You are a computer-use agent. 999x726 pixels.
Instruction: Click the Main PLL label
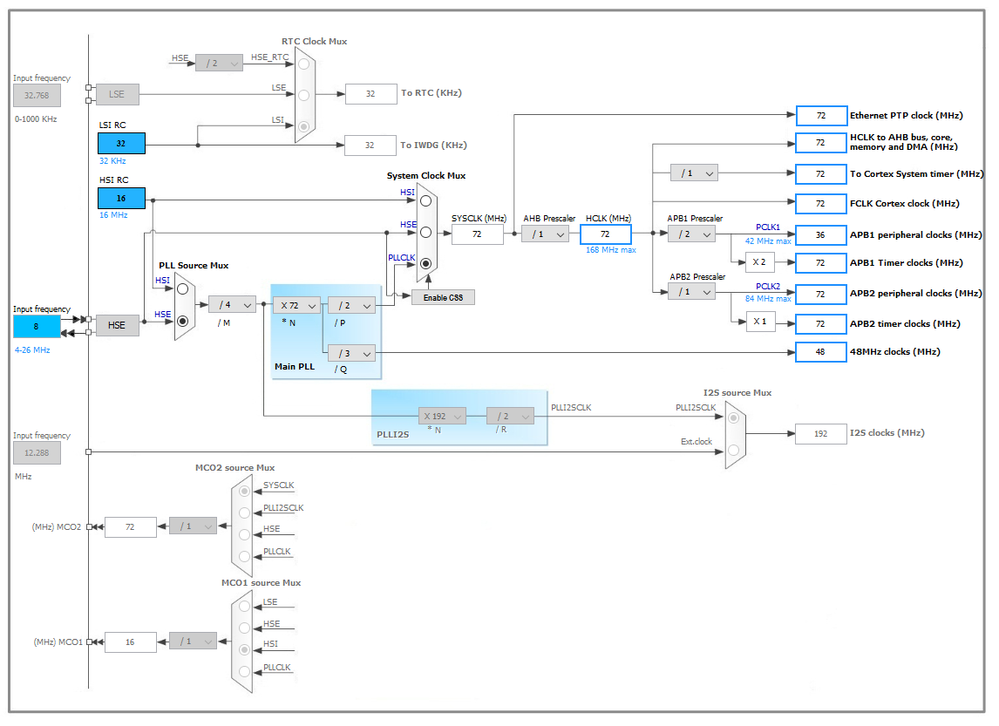coord(294,366)
